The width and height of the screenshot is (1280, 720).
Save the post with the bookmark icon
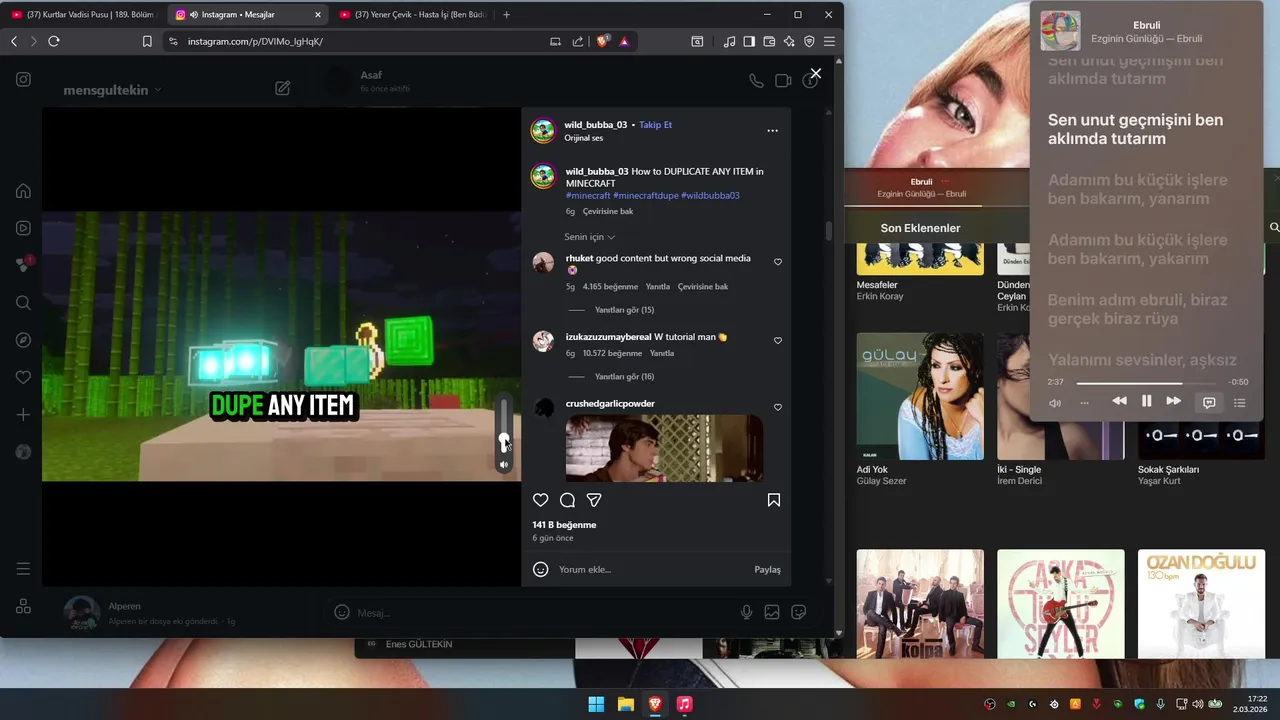774,500
